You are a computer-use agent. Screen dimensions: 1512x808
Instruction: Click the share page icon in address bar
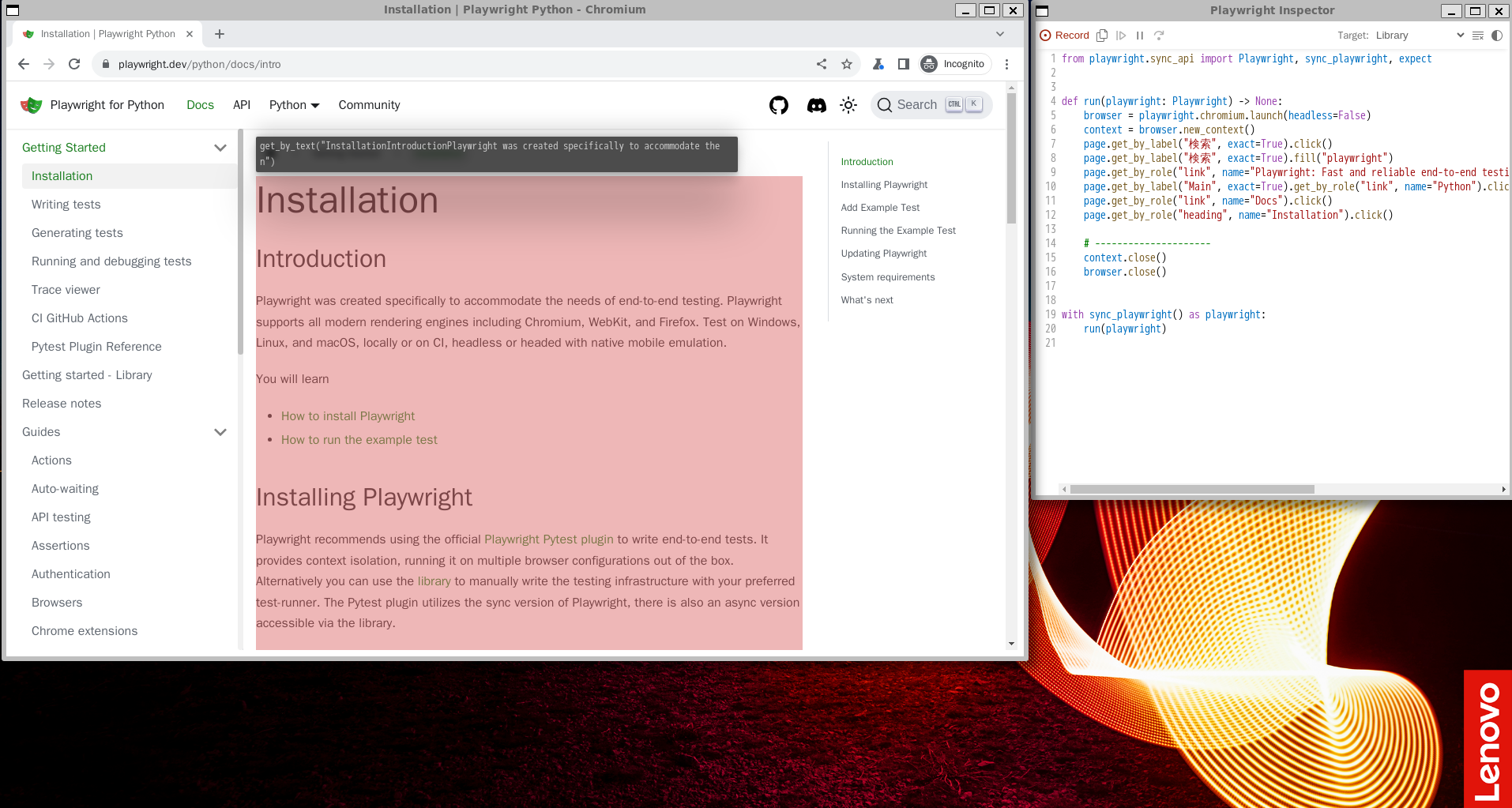click(x=822, y=64)
